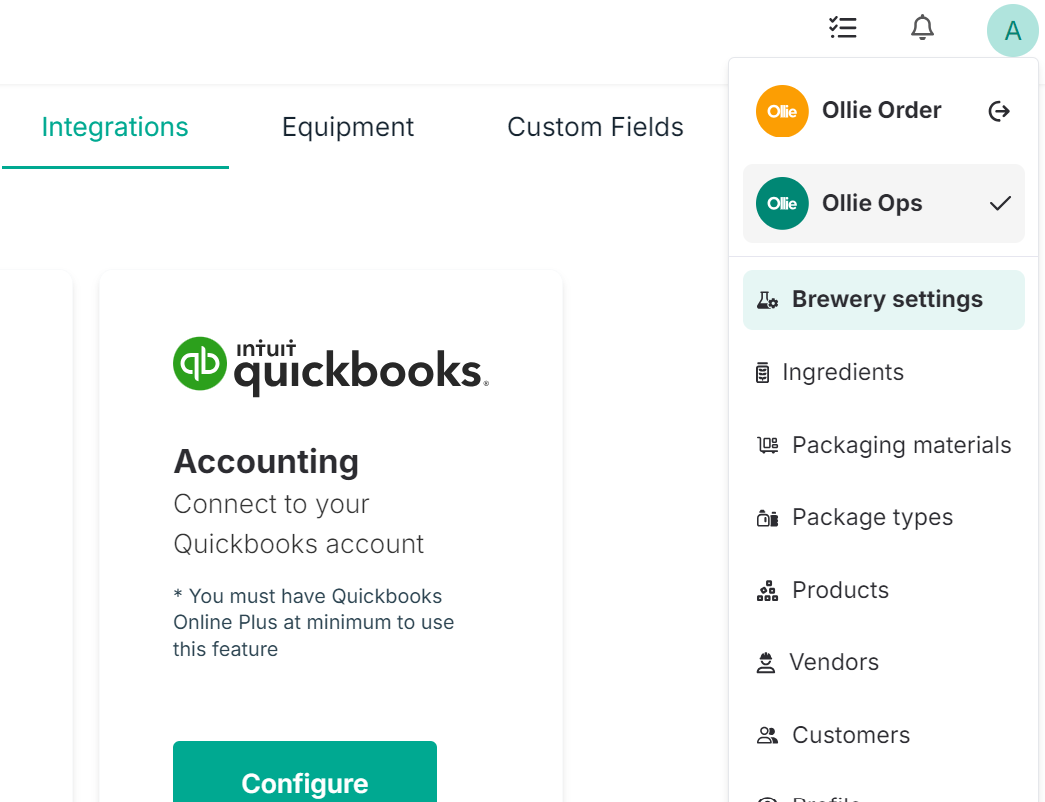Viewport: 1045px width, 802px height.
Task: Open Packaging materials menu item
Action: (x=884, y=445)
